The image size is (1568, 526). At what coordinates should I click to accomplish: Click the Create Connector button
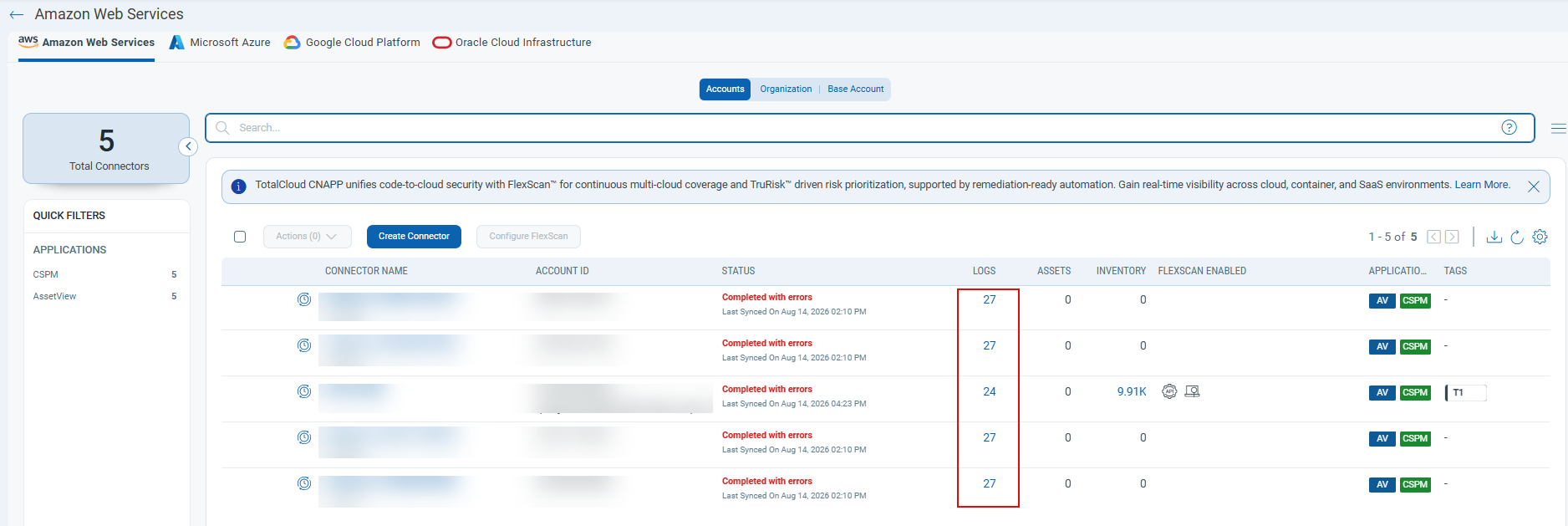coord(414,237)
